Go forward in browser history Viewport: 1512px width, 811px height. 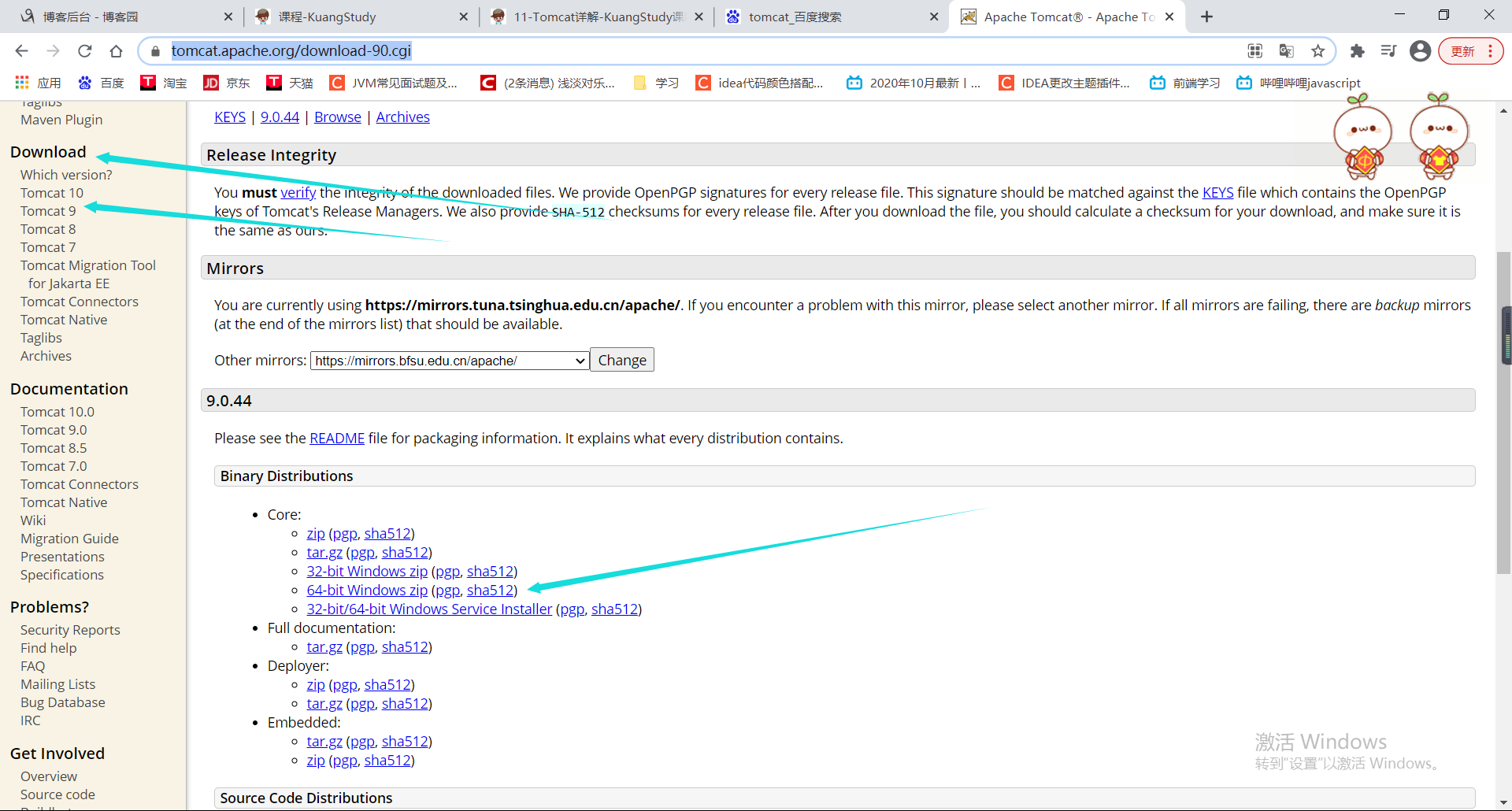coord(53,51)
